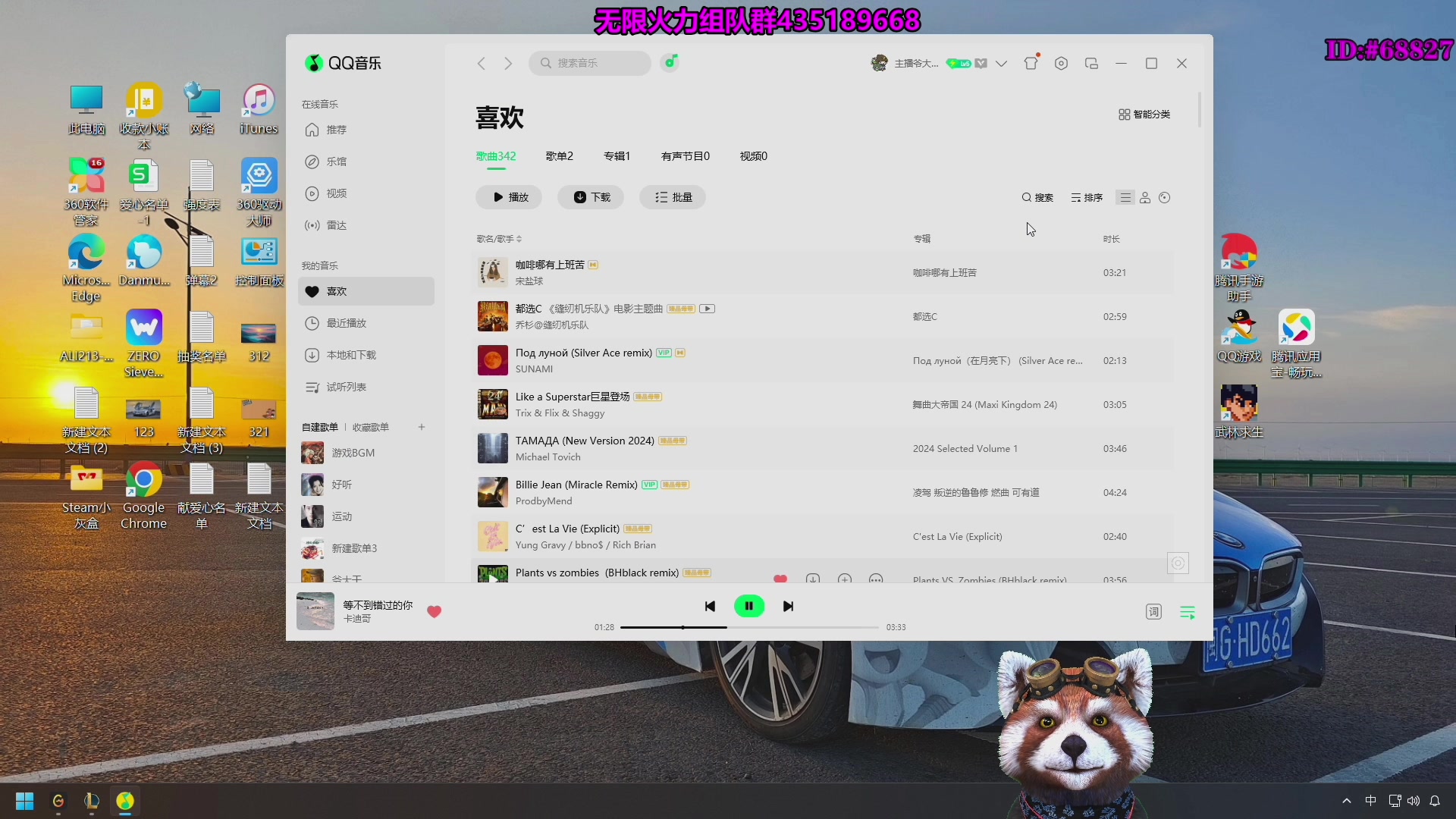Select the 专辑1 tab
This screenshot has height=819, width=1456.
point(617,156)
